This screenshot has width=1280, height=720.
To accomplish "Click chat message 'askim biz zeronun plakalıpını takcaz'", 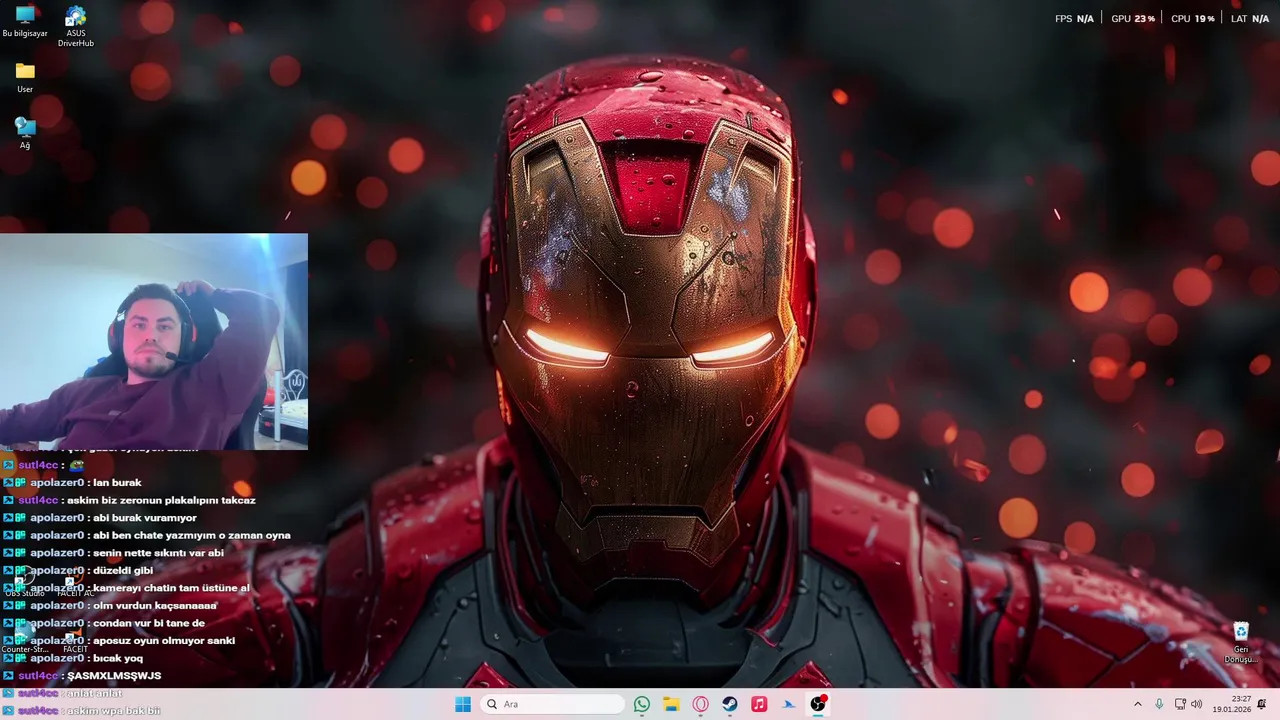I will tap(161, 500).
